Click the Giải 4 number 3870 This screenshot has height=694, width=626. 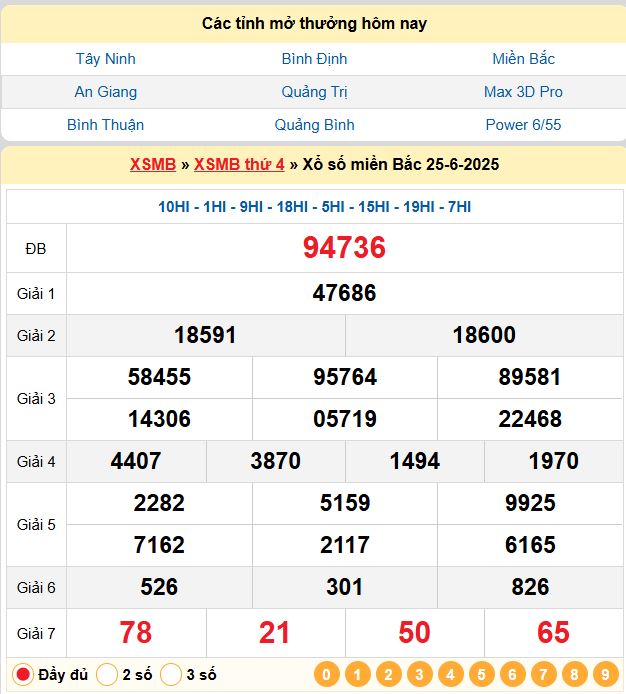pos(275,461)
